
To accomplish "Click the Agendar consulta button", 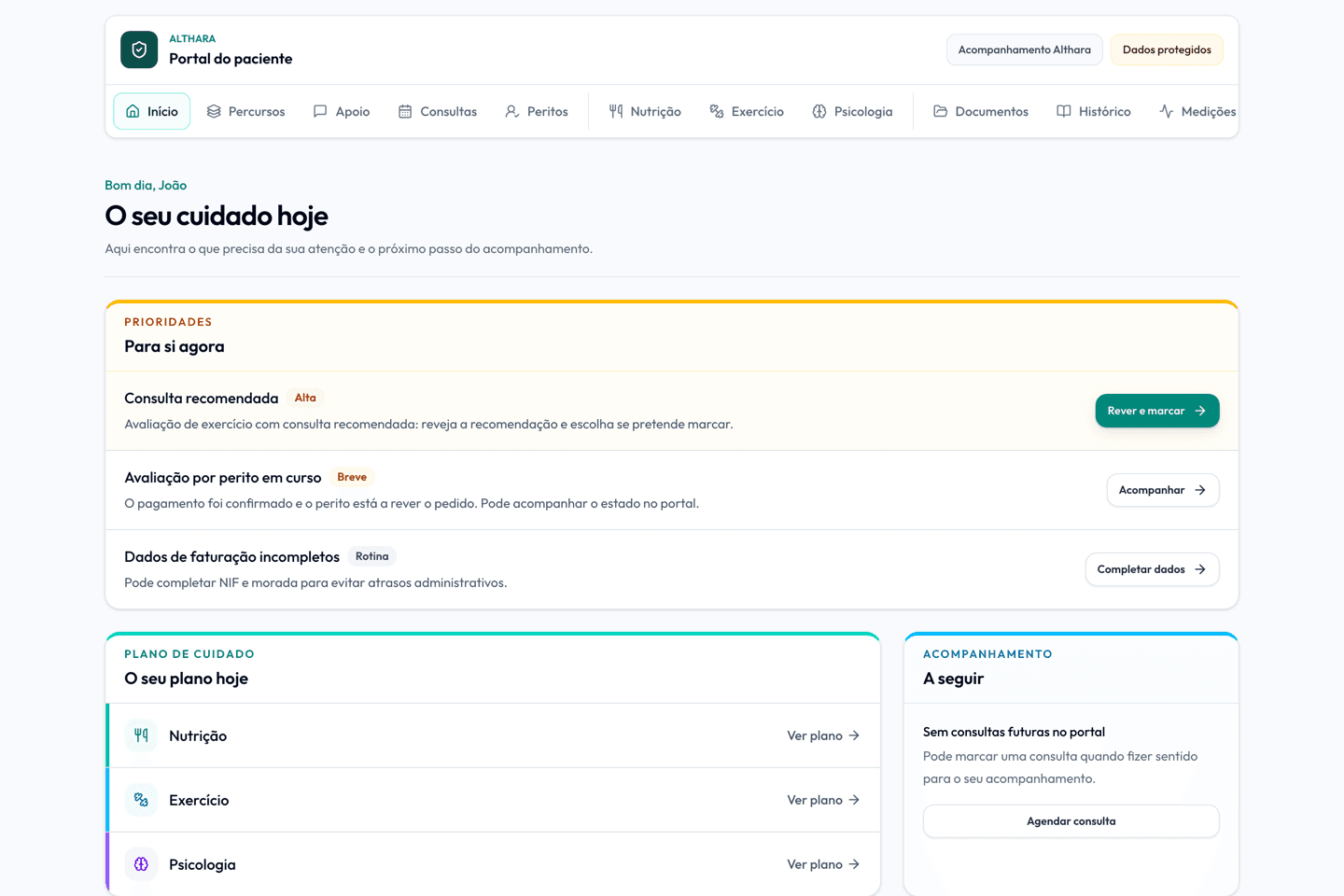I will pyautogui.click(x=1071, y=821).
